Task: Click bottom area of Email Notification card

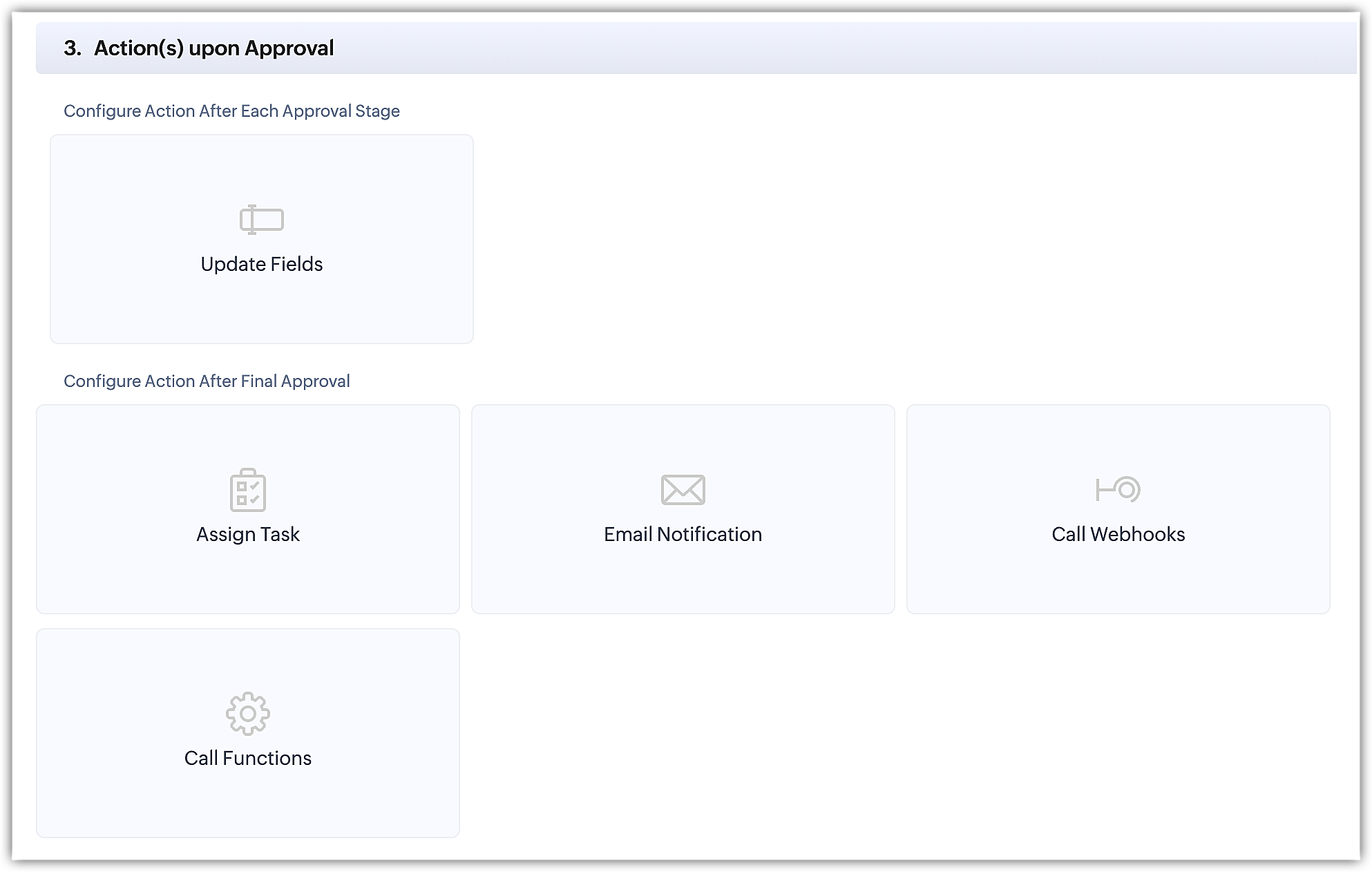Action: [x=683, y=584]
